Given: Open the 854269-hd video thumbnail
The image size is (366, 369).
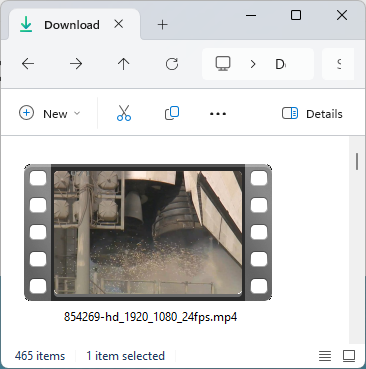Looking at the screenshot, I should pos(148,232).
